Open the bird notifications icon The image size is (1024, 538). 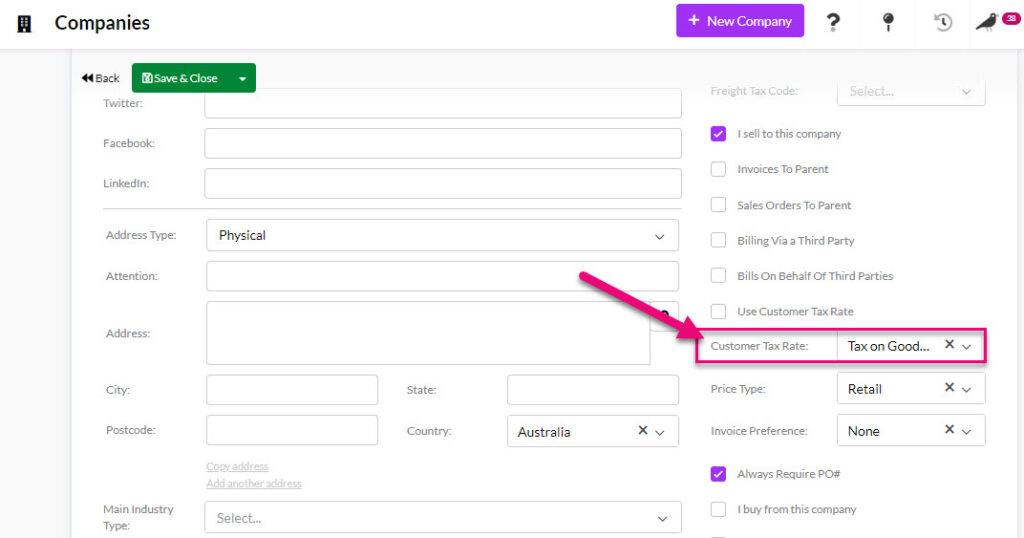[987, 22]
